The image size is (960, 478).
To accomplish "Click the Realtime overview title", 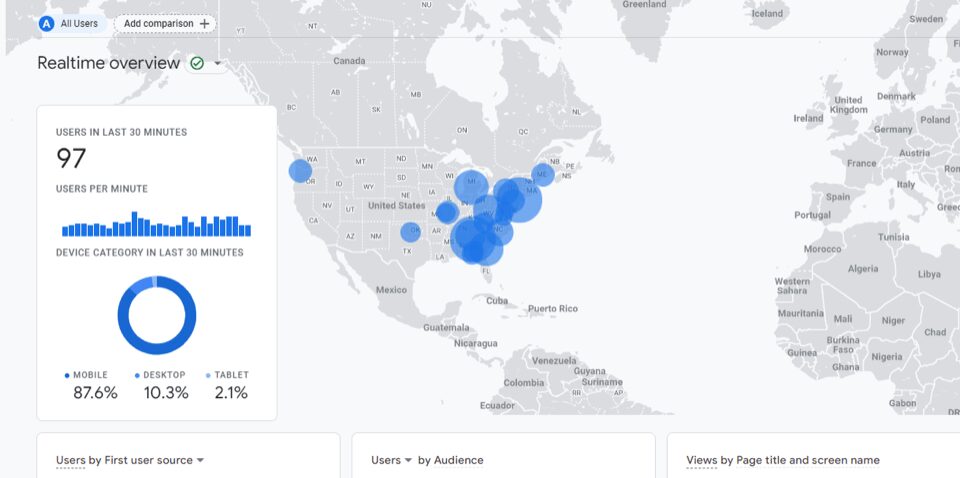I will coord(109,63).
